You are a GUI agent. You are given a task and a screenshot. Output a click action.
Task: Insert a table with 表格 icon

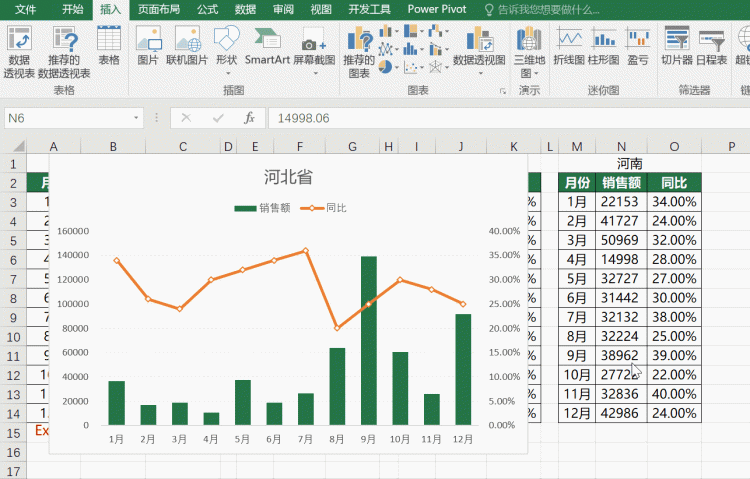(109, 46)
